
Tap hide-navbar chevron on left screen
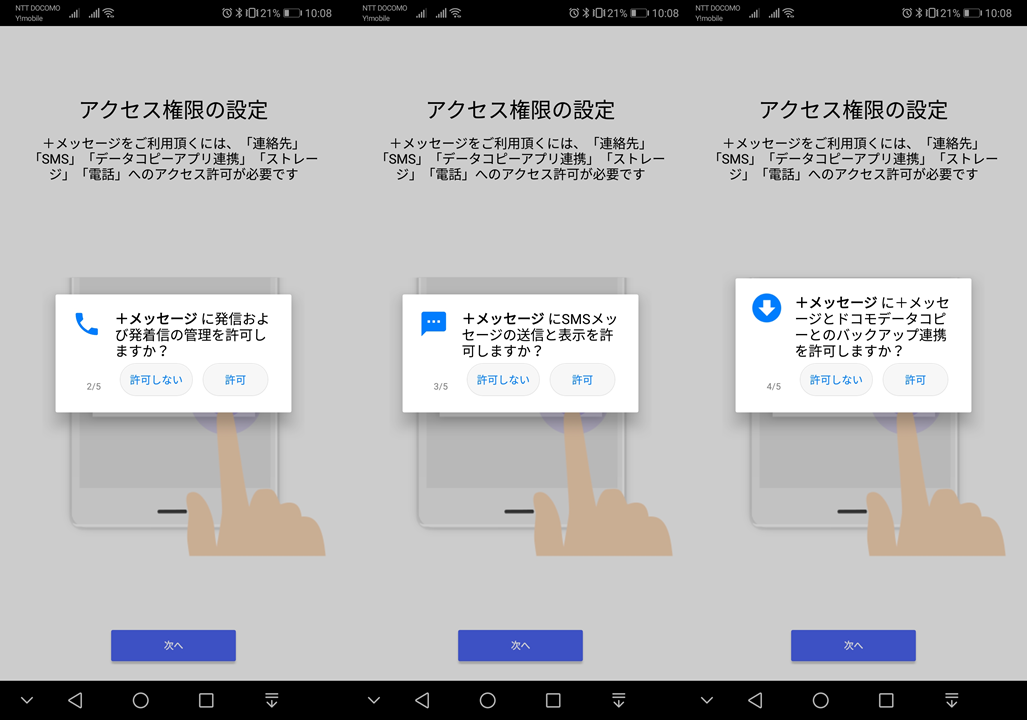pyautogui.click(x=27, y=700)
